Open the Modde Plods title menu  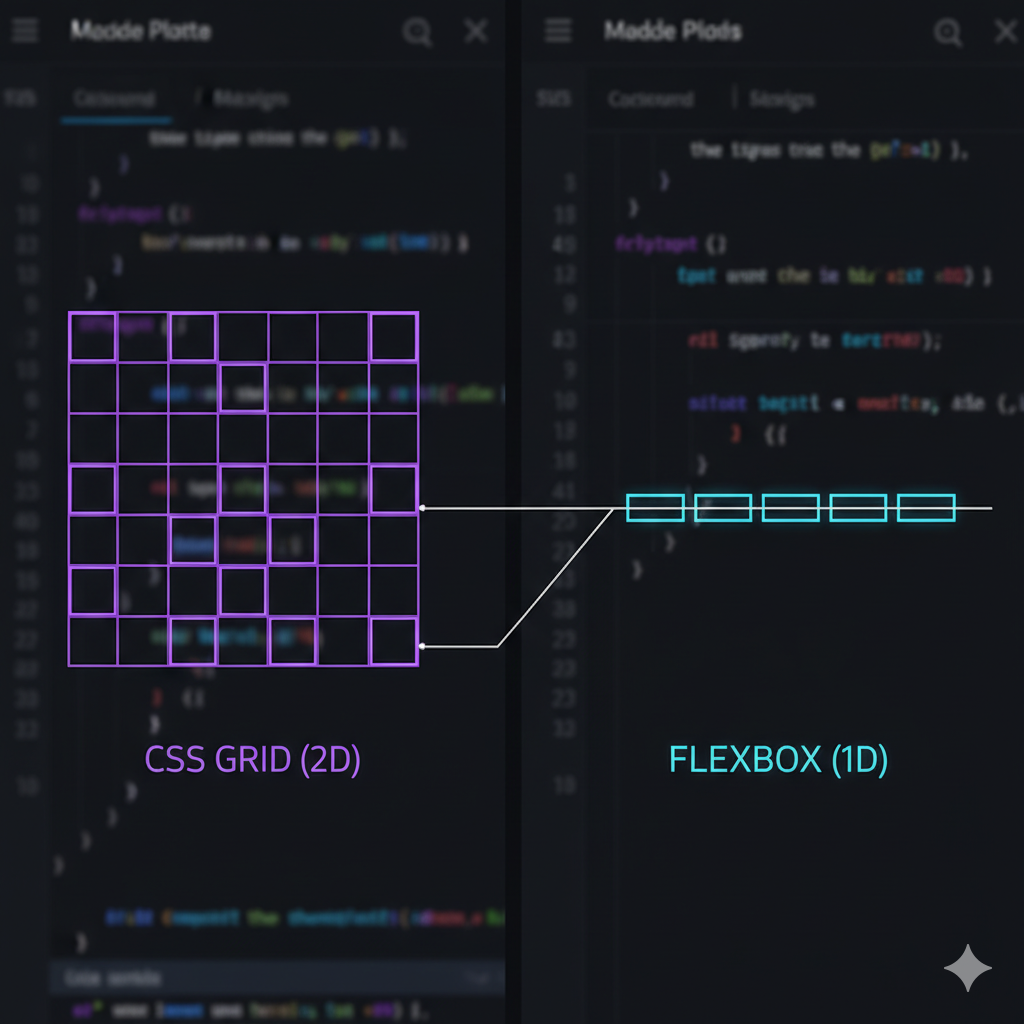(x=672, y=30)
